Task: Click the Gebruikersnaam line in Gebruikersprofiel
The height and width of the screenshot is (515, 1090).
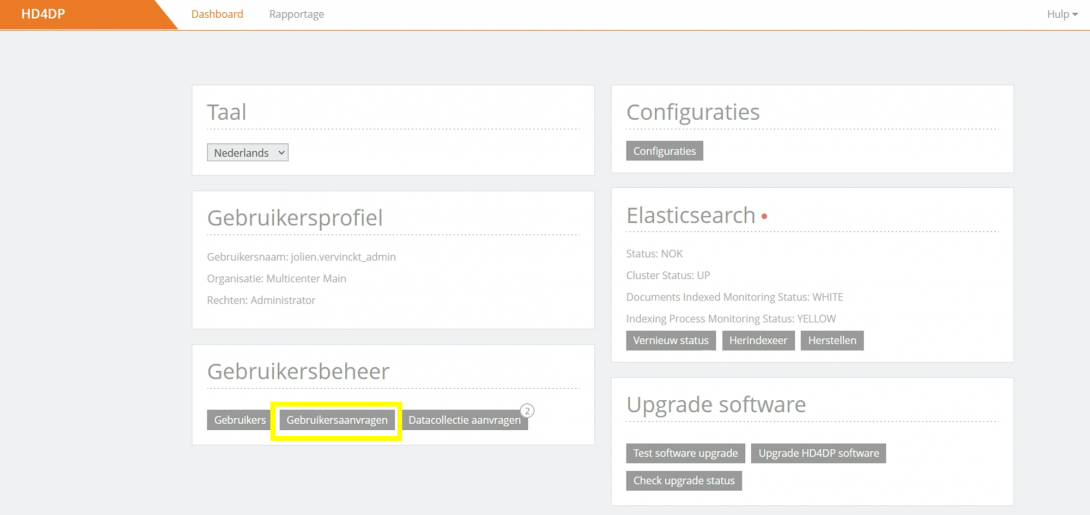Action: [301, 257]
